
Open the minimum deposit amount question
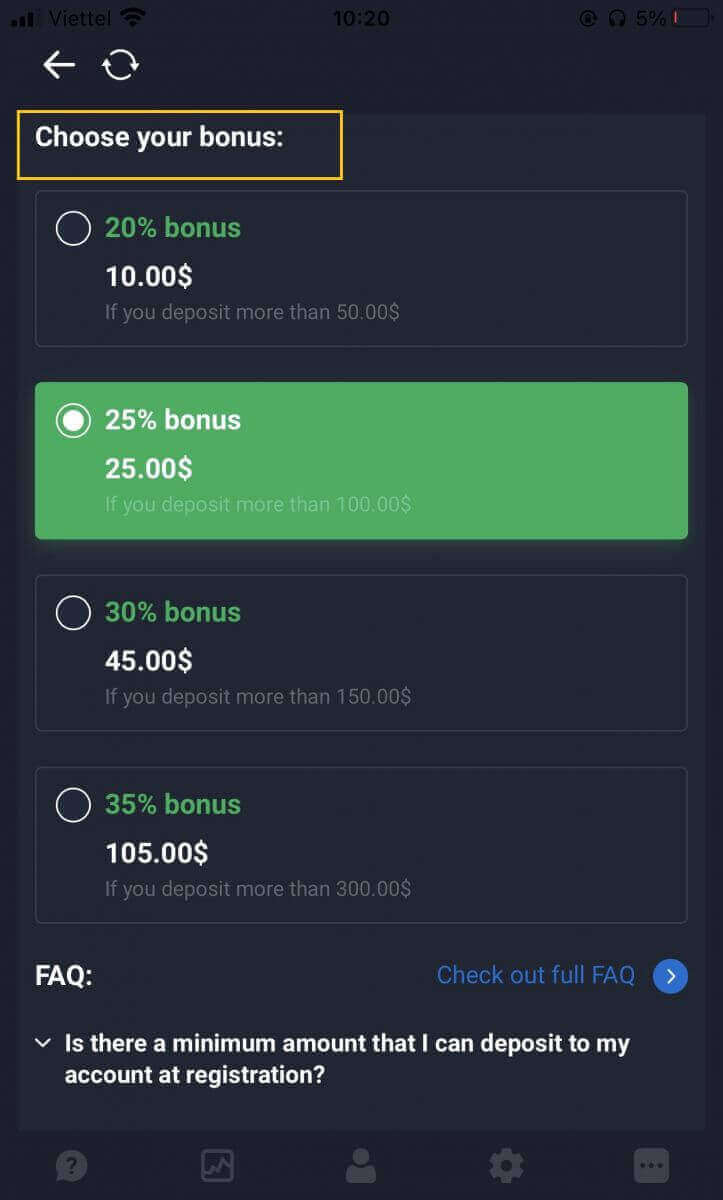click(x=347, y=1059)
